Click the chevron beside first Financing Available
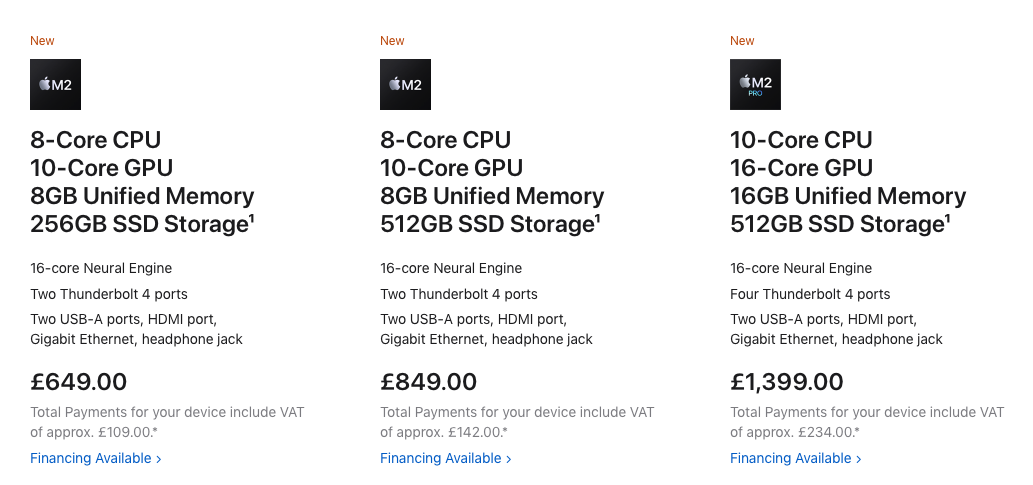 [158, 459]
